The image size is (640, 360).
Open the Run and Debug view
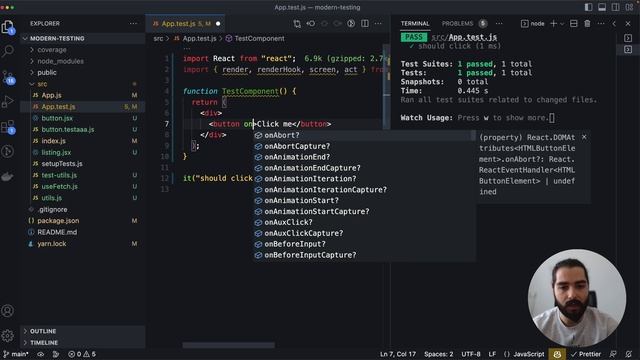pos(8,102)
